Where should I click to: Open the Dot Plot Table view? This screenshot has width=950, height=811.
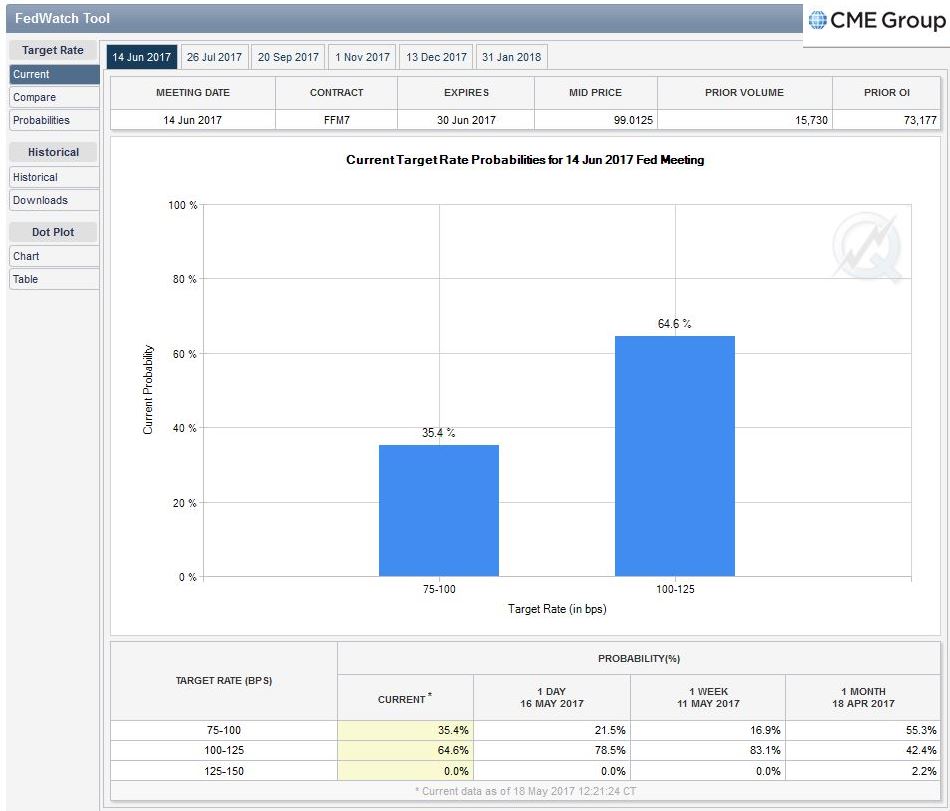[x=54, y=279]
